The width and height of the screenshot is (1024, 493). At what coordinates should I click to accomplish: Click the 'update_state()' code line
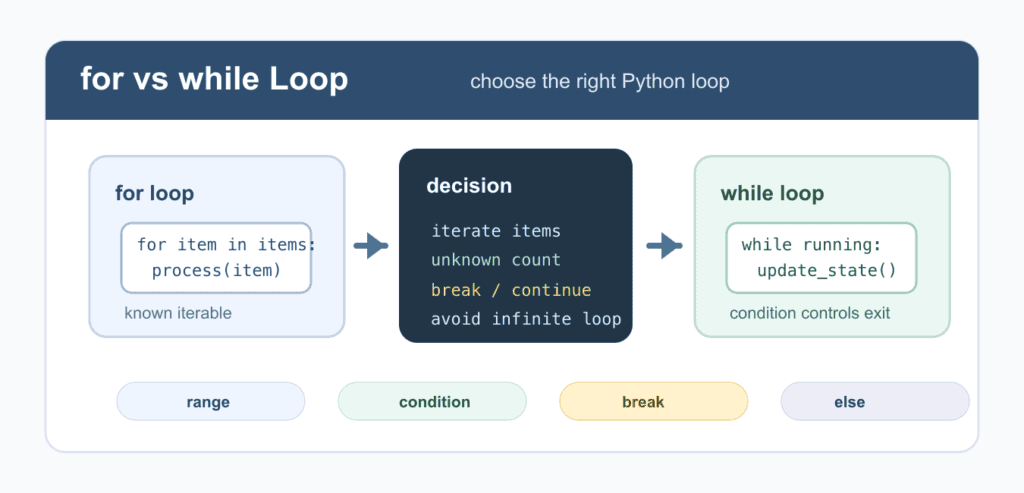(827, 270)
